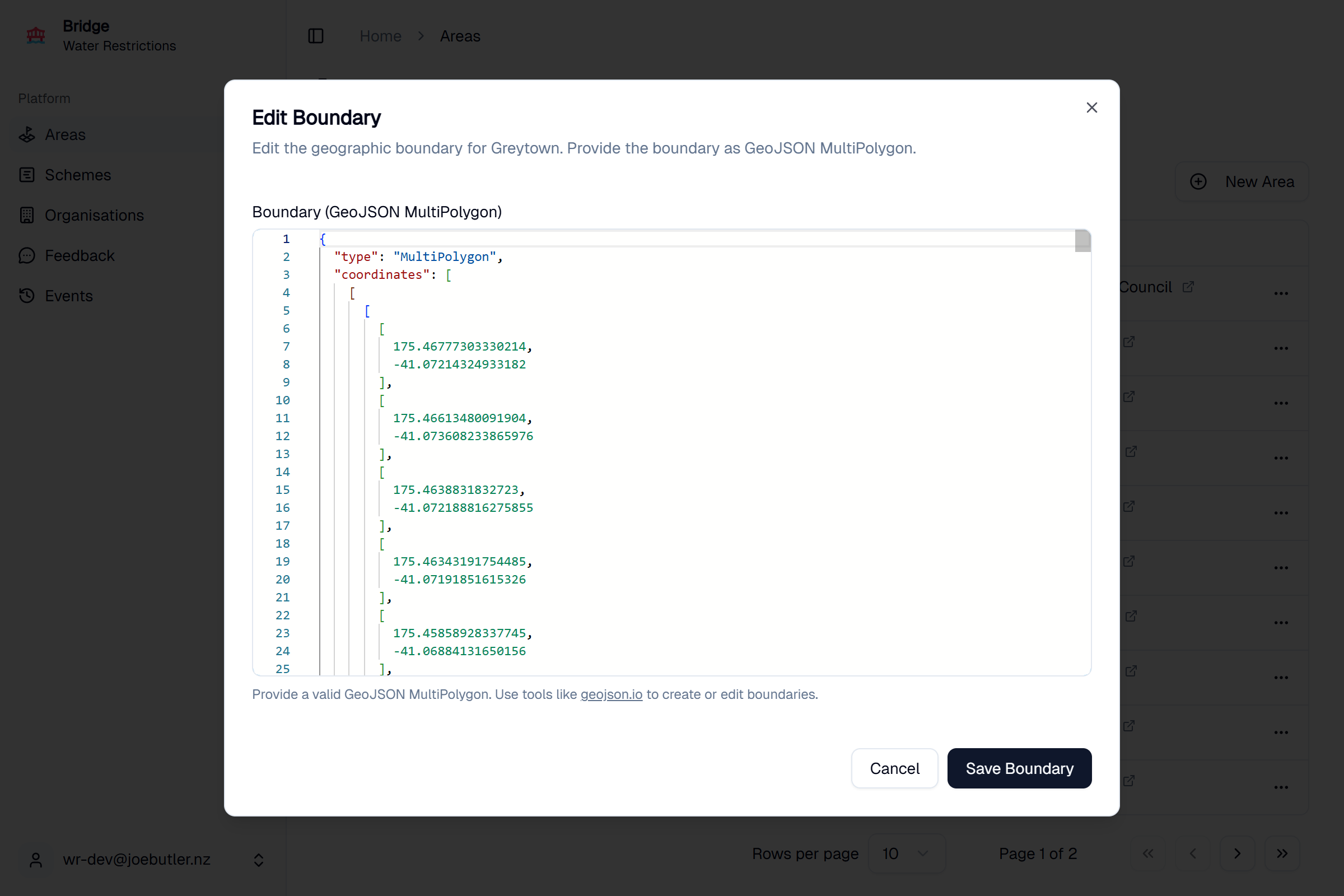The width and height of the screenshot is (1344, 896).
Task: Click the Bridge logo icon
Action: click(35, 35)
